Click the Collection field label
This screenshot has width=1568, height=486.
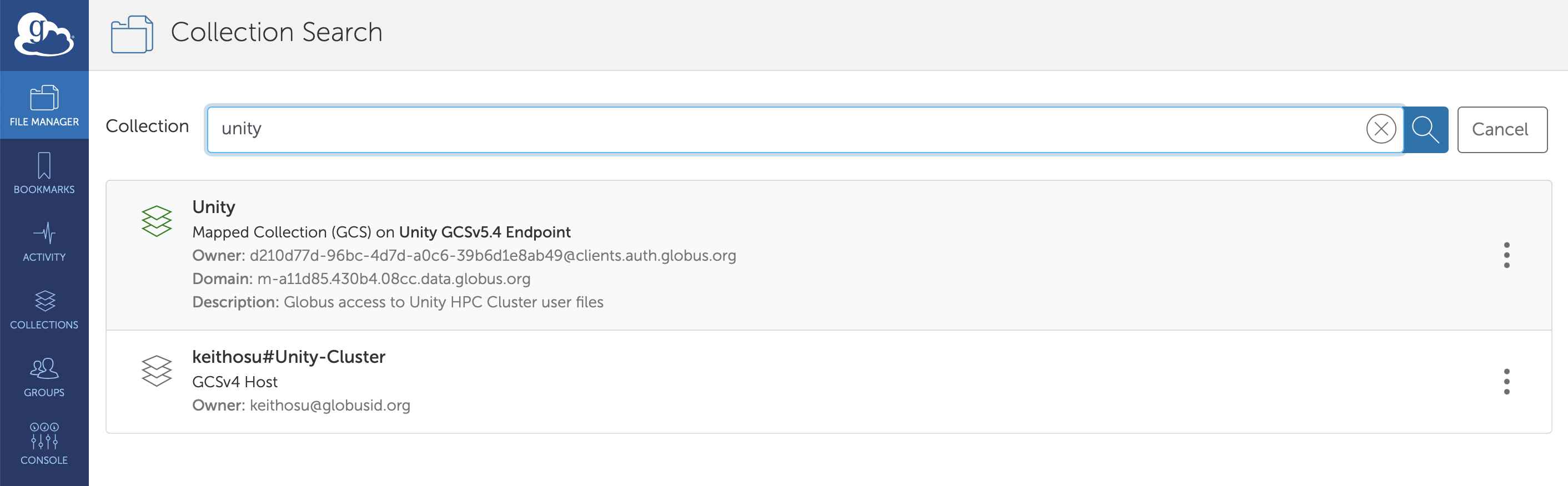tap(147, 126)
